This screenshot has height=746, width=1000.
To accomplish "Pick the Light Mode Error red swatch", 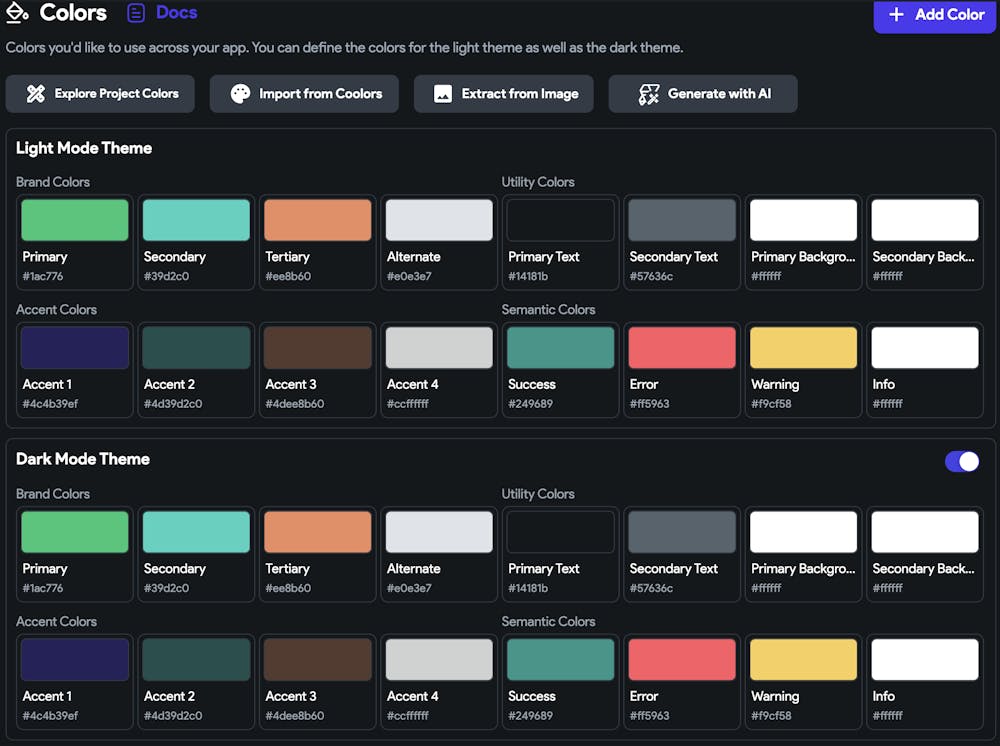I will click(682, 348).
